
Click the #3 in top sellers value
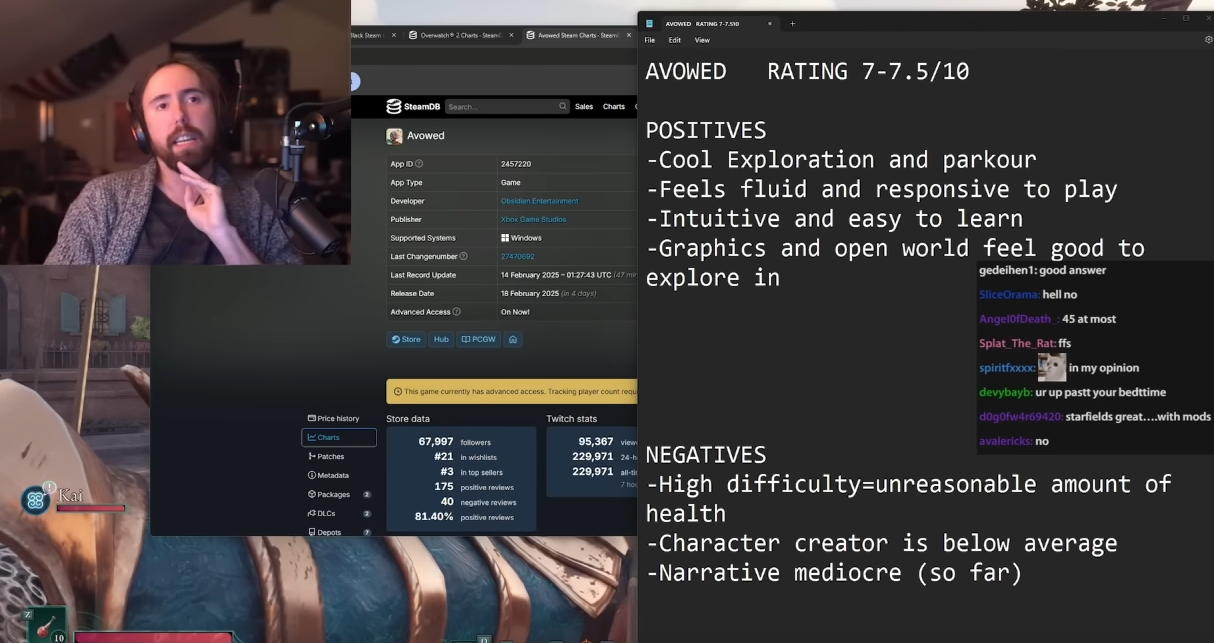[447, 471]
